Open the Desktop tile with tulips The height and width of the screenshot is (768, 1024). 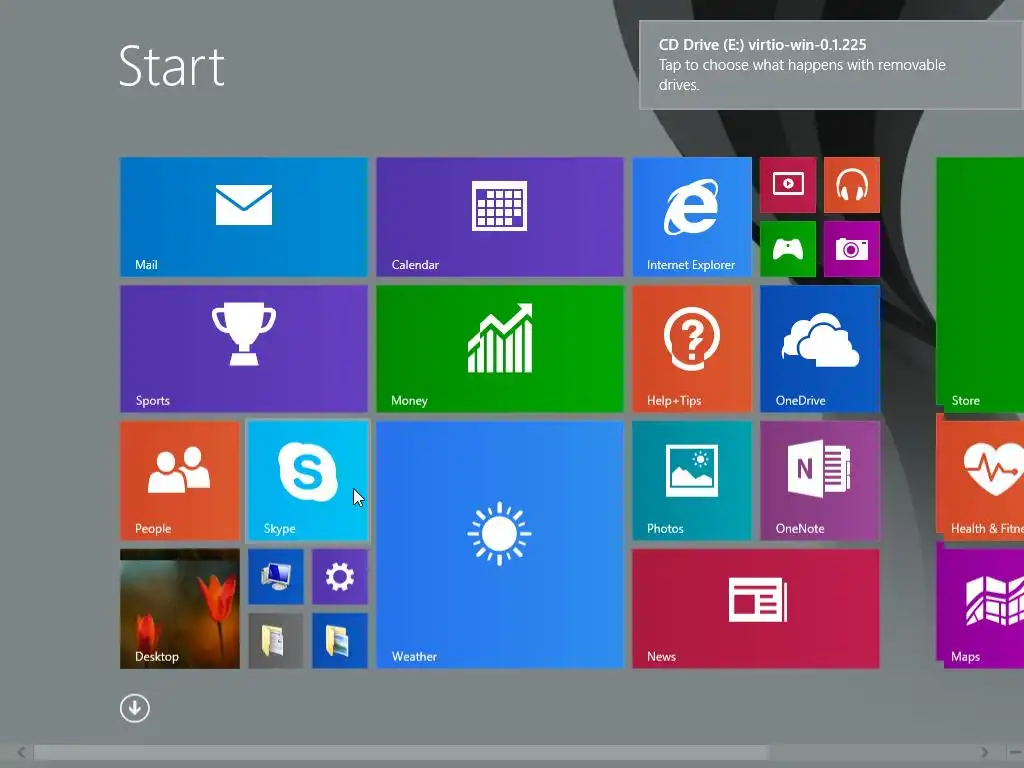pos(180,609)
